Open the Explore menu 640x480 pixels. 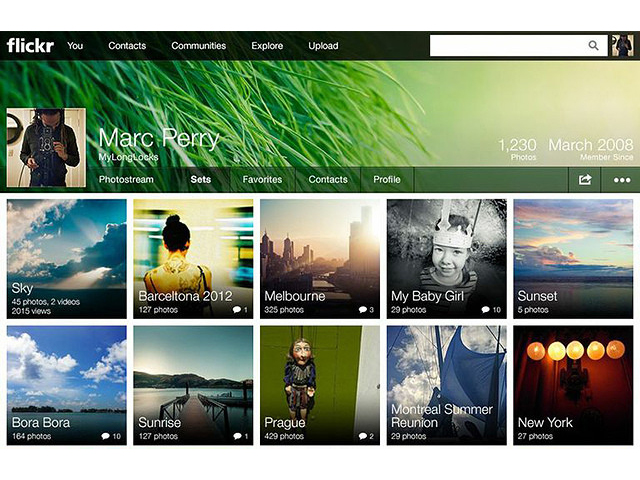(x=267, y=46)
